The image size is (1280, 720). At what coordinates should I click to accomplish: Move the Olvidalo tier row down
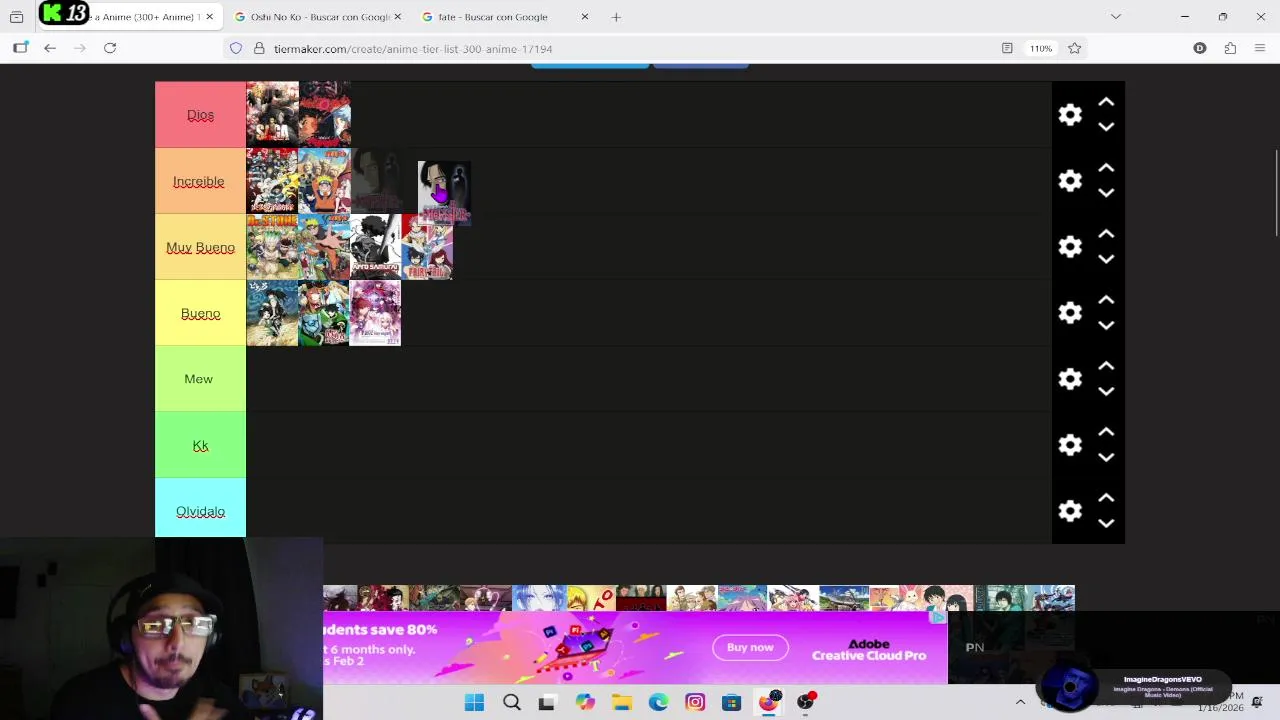1106,523
